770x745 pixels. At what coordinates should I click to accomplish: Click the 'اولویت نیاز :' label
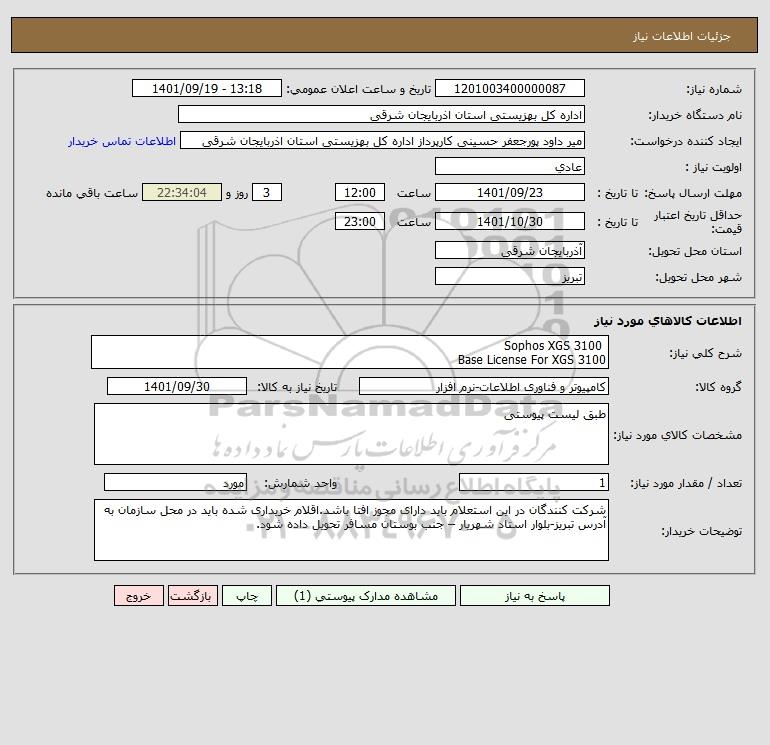coord(714,167)
